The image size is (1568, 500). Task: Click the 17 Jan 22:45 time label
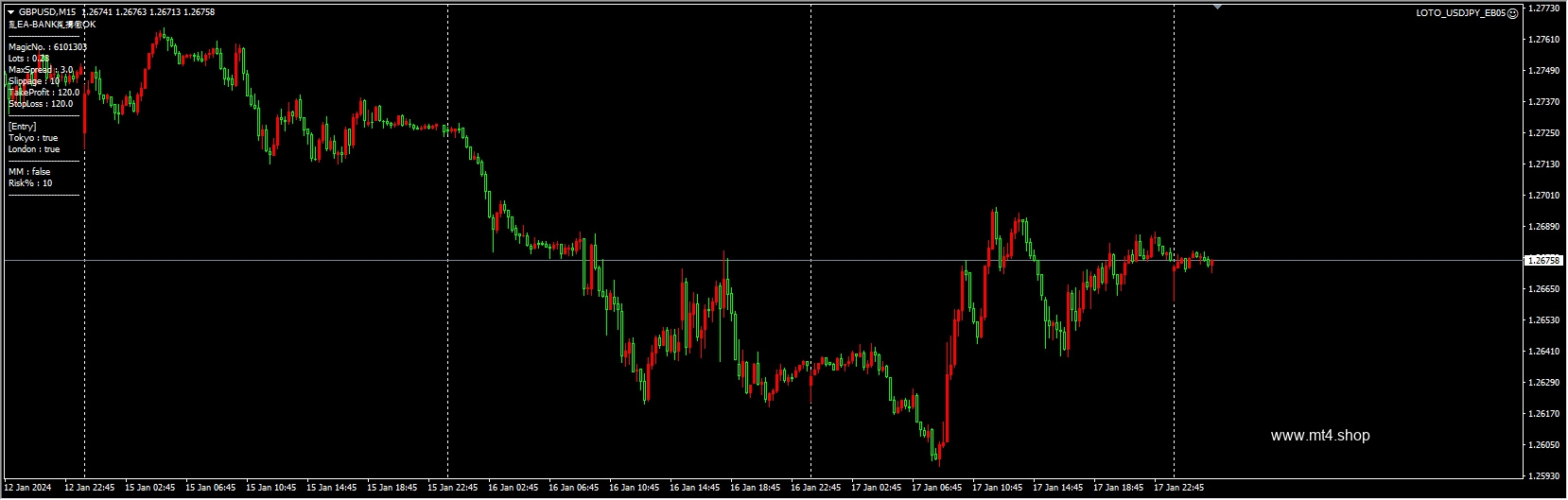(1178, 489)
